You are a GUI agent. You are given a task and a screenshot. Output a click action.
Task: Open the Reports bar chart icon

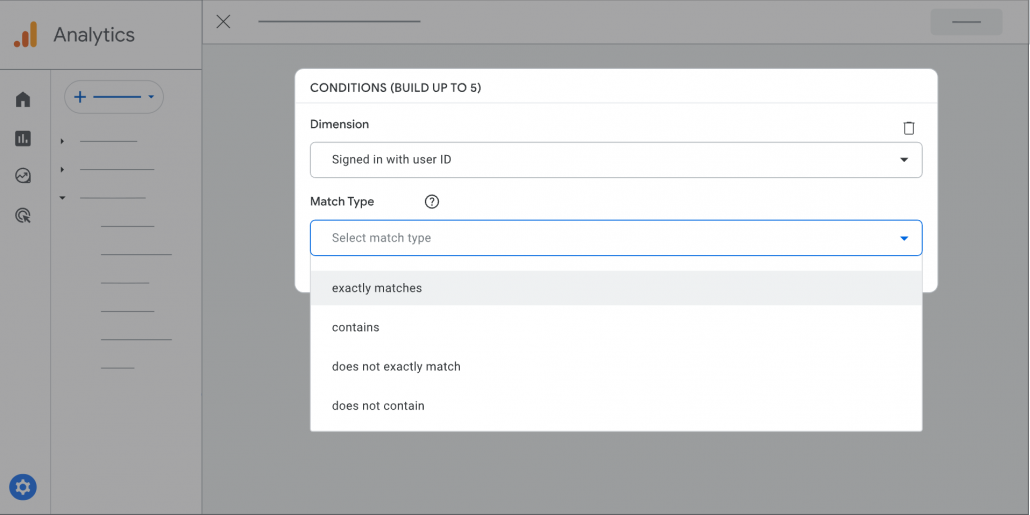coord(23,138)
